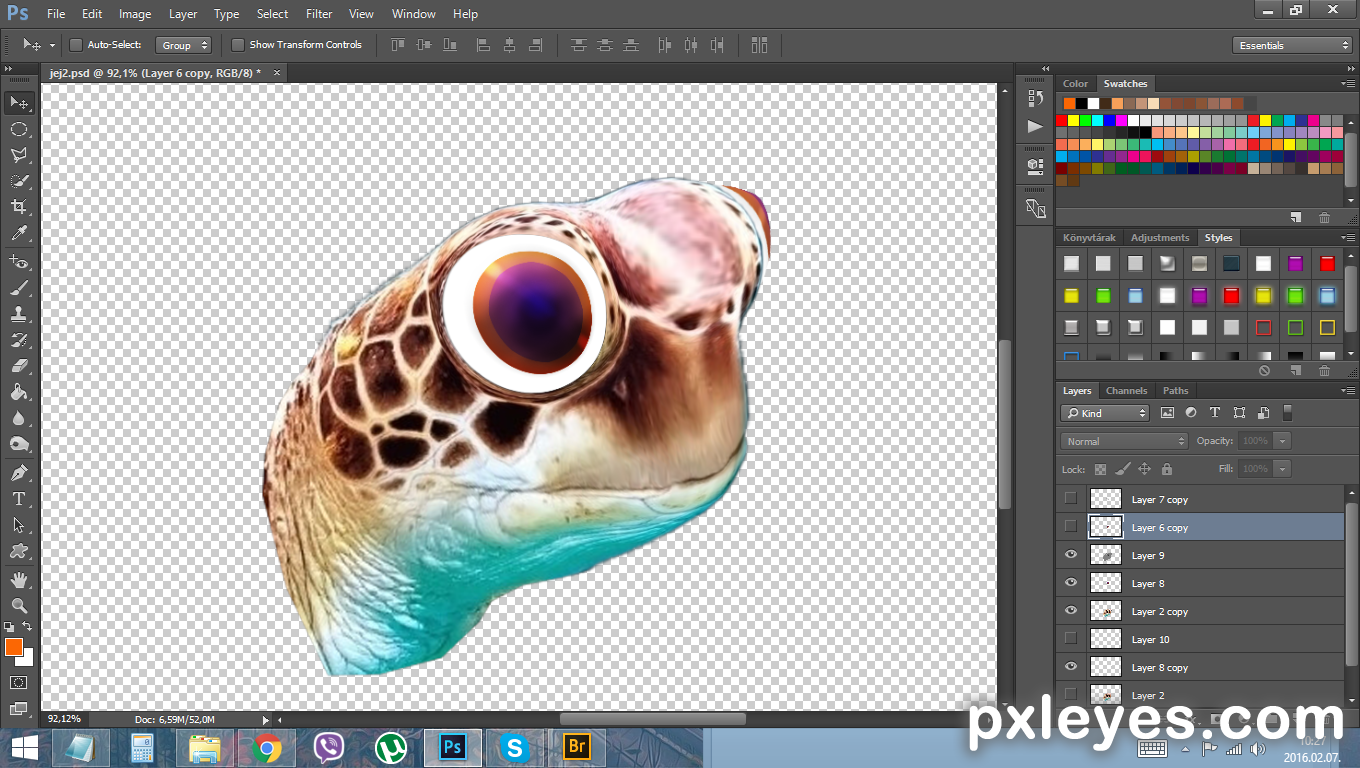Select the Custom Shape tool
Viewport: 1360px width, 768px height.
(19, 550)
